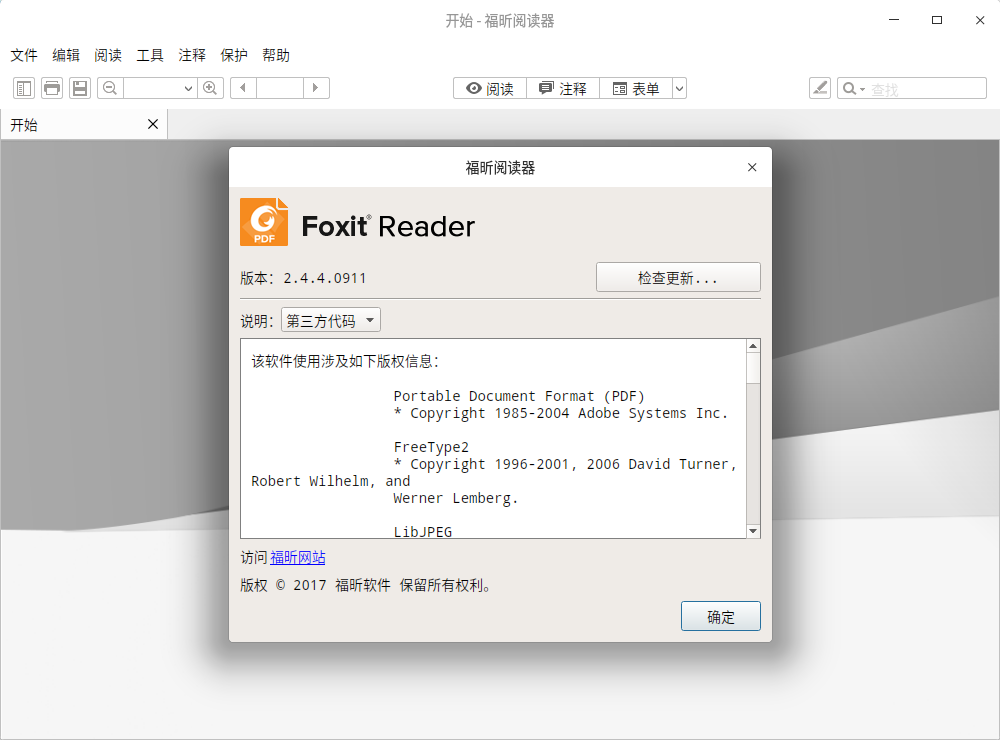Open the 保护 menu

pyautogui.click(x=234, y=56)
